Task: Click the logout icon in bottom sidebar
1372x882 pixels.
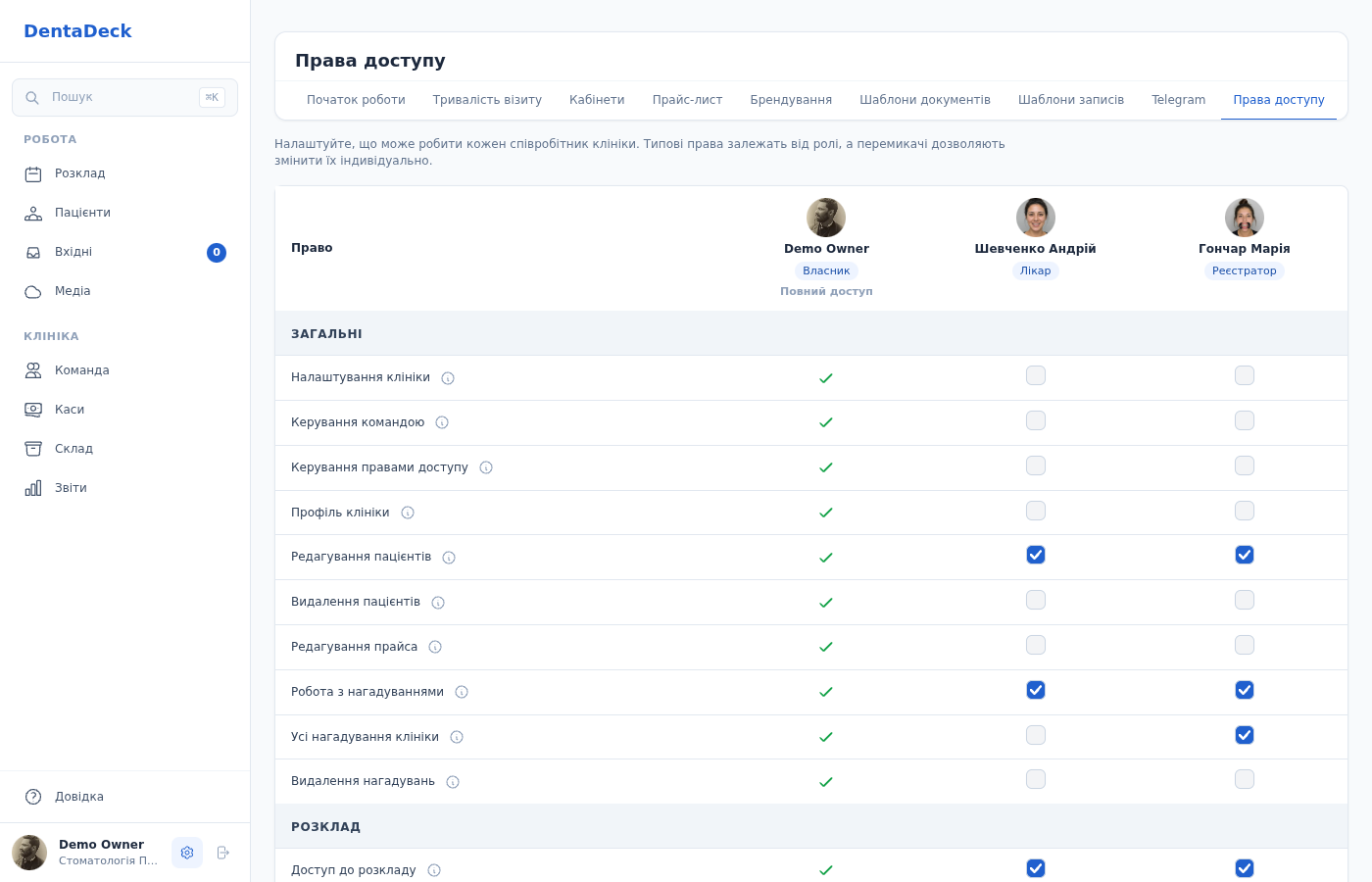Action: point(223,853)
